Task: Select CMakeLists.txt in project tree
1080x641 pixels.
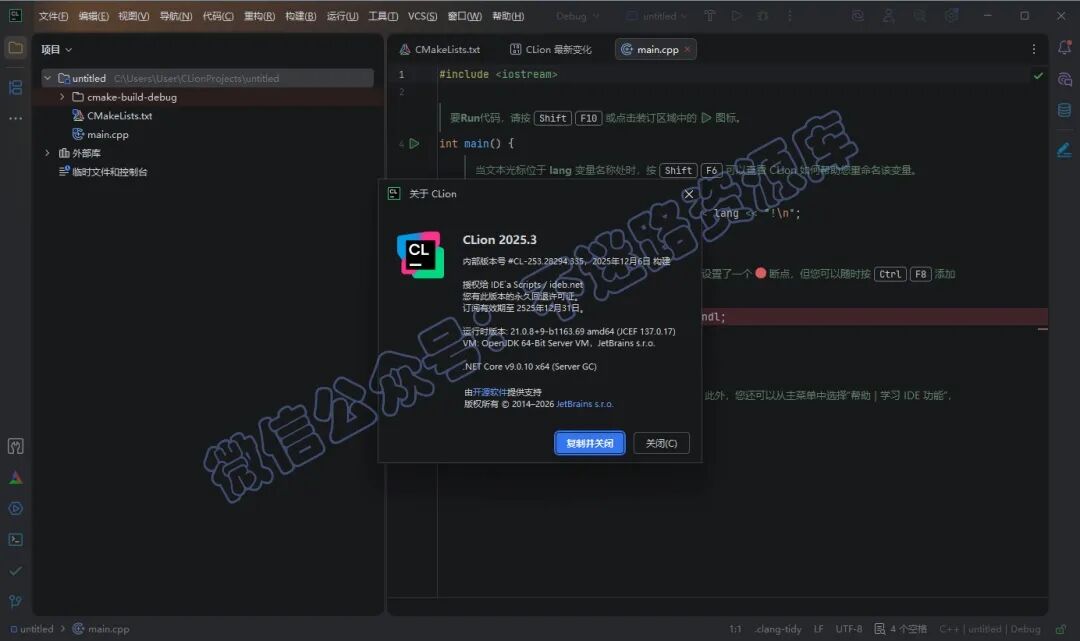Action: pyautogui.click(x=119, y=116)
